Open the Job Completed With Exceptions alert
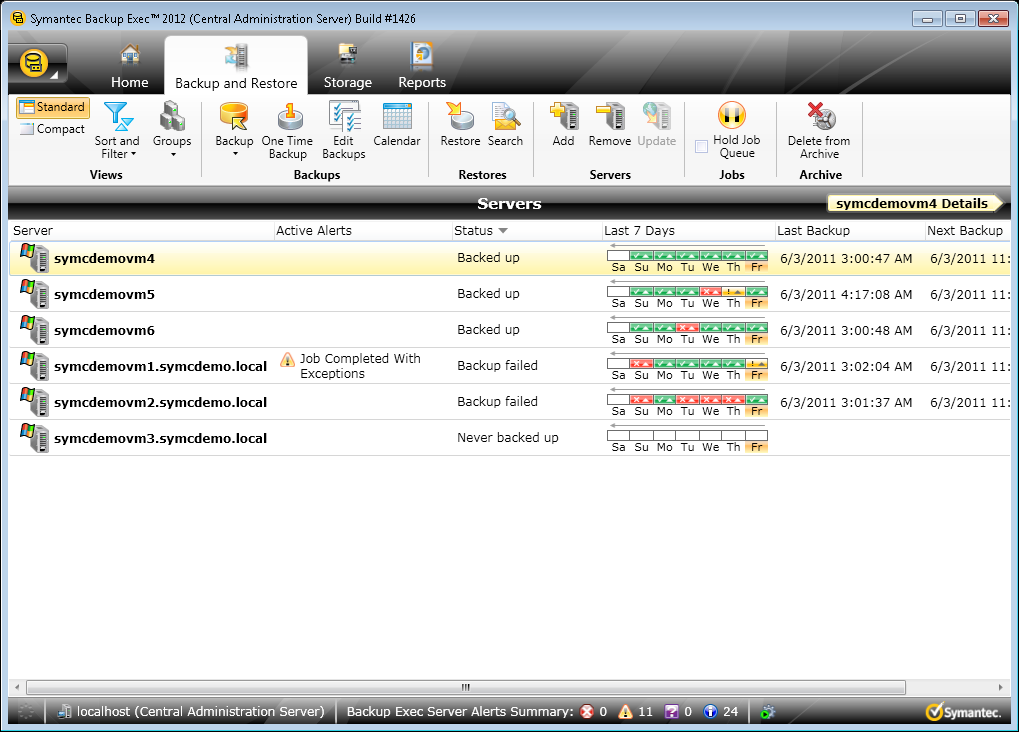Viewport: 1019px width, 732px height. [x=360, y=366]
